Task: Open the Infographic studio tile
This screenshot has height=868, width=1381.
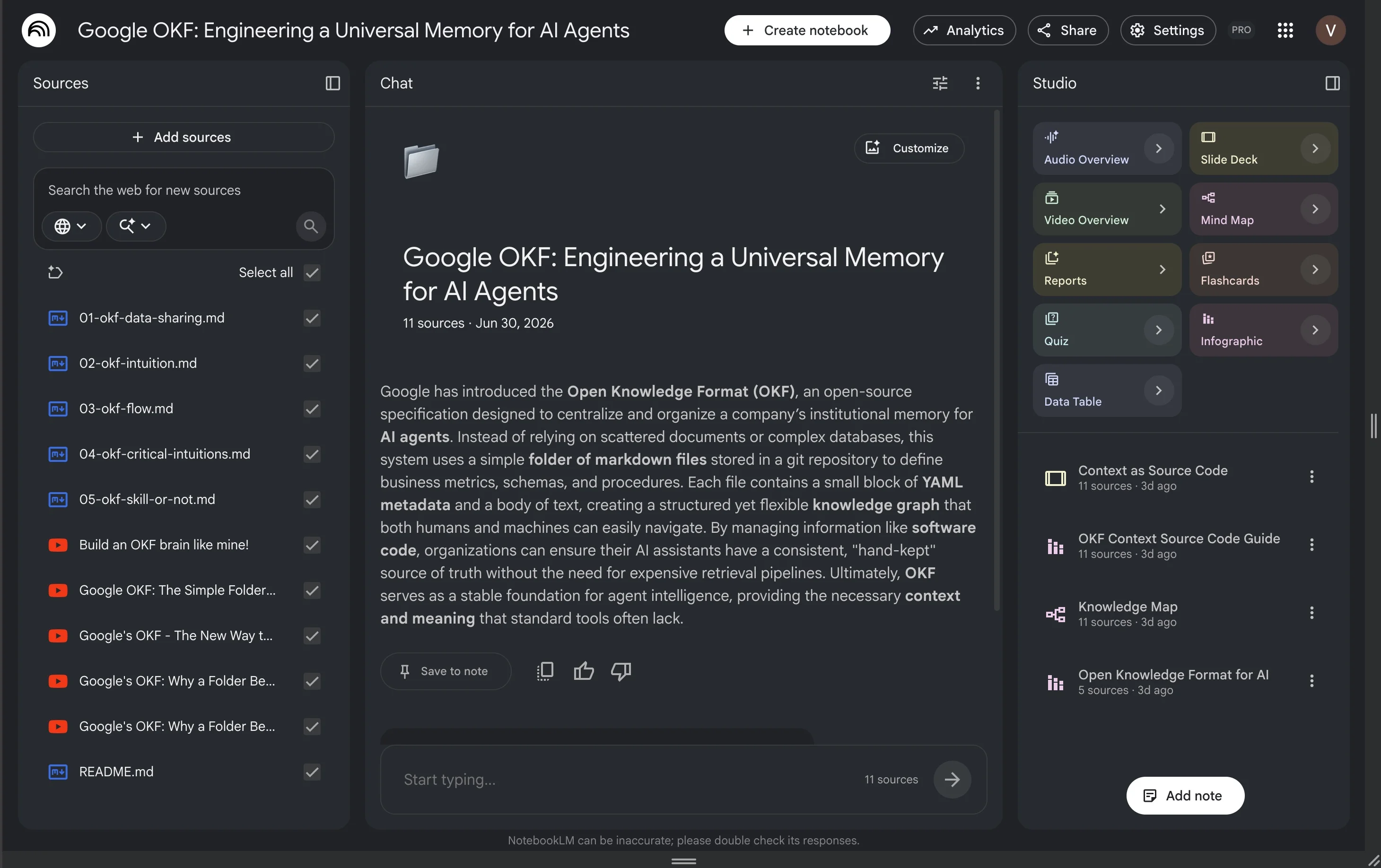Action: click(1263, 330)
